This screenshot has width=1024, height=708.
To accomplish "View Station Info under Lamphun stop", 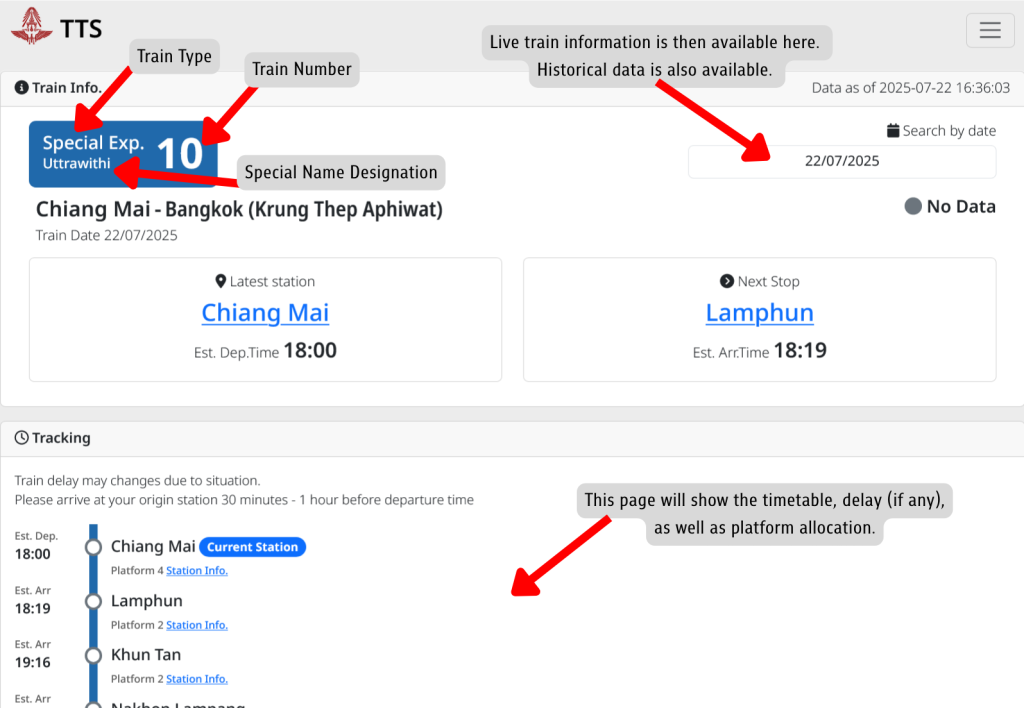I will pyautogui.click(x=197, y=625).
